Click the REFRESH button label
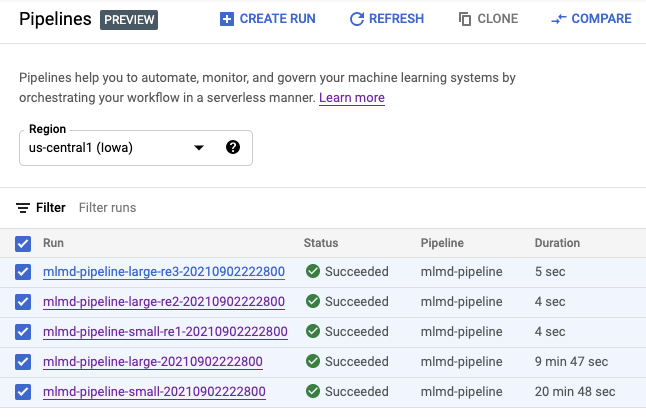This screenshot has width=646, height=417. [396, 19]
